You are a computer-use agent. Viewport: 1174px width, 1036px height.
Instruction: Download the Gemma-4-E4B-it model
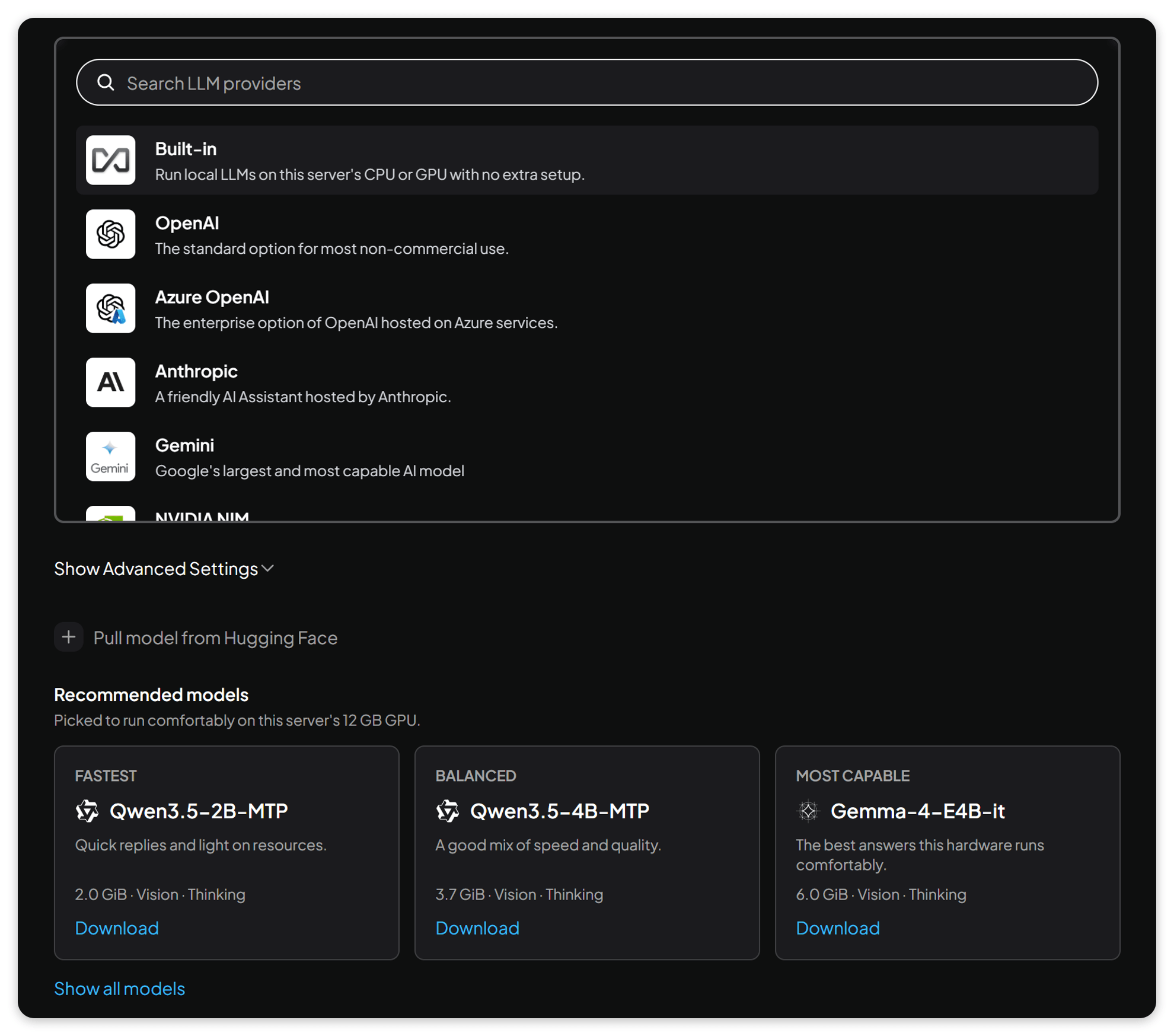[x=838, y=928]
